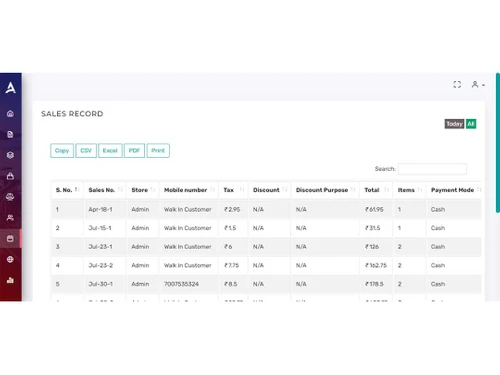Focus the Search input field
500x375 pixels.
[432, 169]
